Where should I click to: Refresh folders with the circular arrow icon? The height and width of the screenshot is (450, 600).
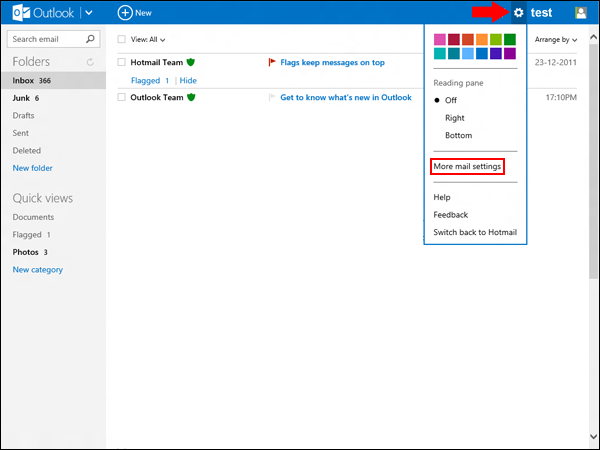click(x=90, y=62)
